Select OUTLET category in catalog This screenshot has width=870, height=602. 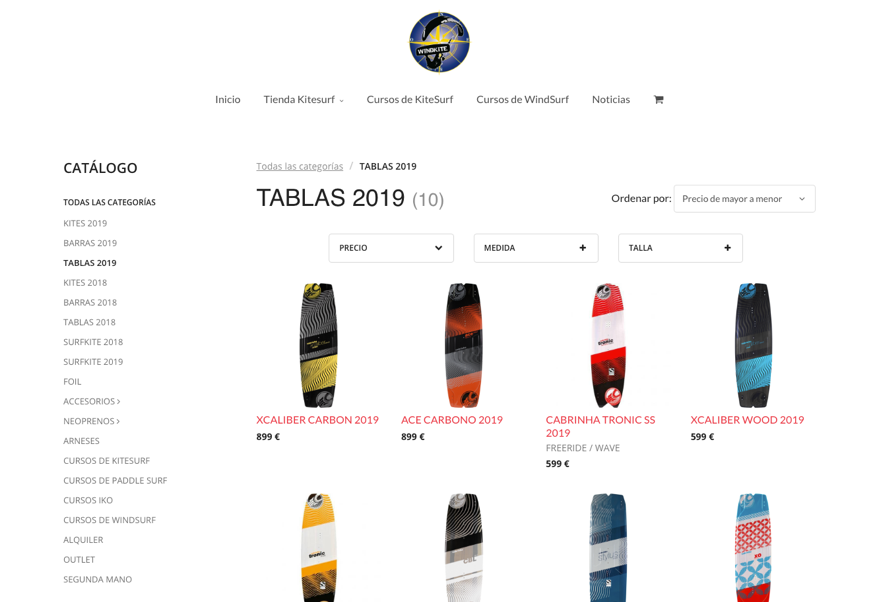tap(79, 559)
